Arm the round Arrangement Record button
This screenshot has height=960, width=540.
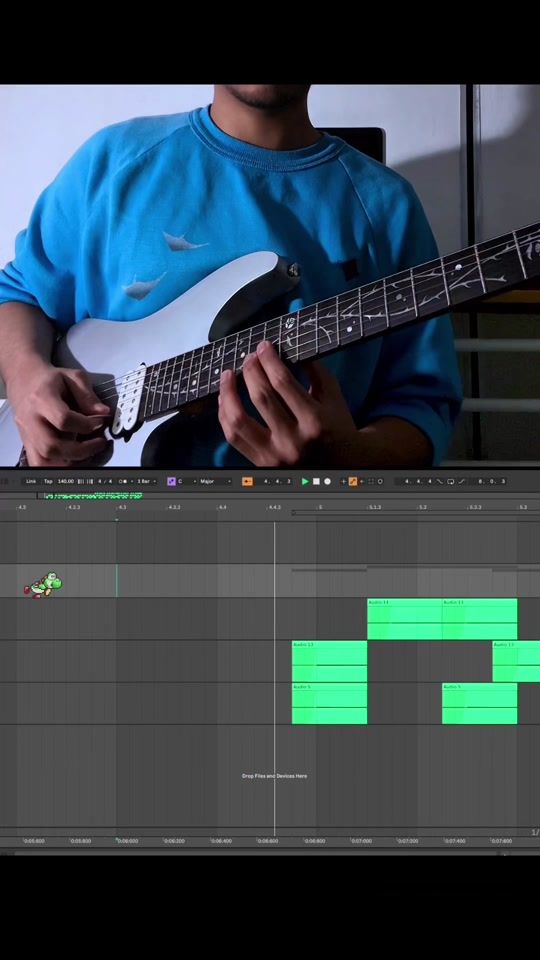tap(328, 481)
